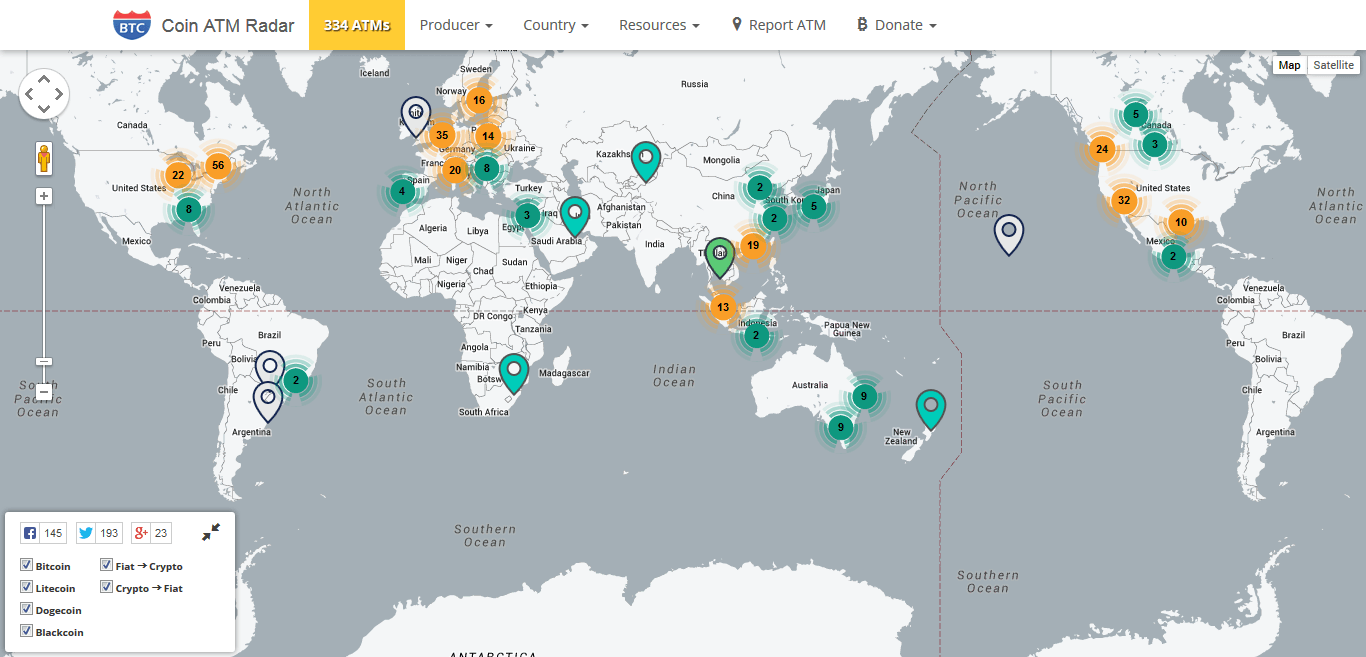The height and width of the screenshot is (657, 1366).
Task: Open the Producer dropdown menu
Action: coord(456,24)
